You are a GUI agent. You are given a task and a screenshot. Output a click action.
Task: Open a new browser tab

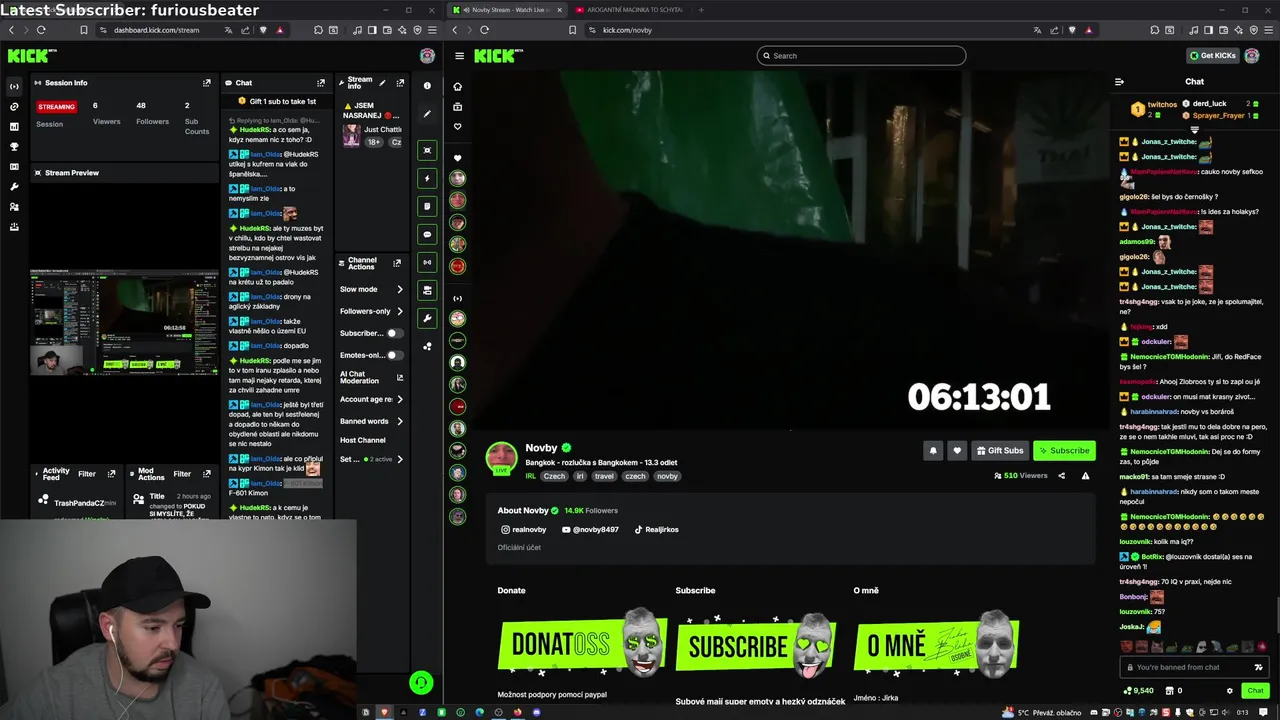click(701, 10)
